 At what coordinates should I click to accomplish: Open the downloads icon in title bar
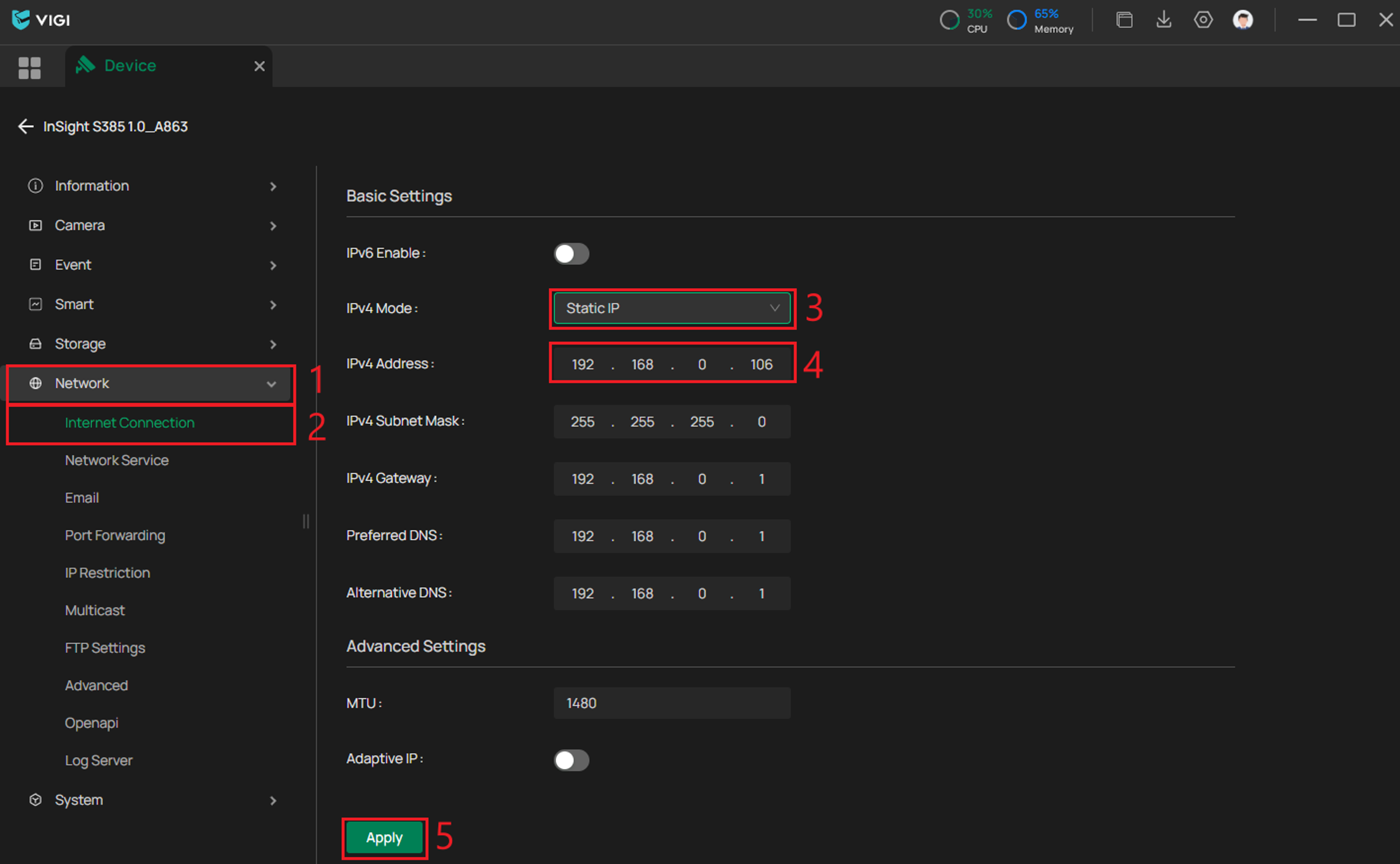pyautogui.click(x=1164, y=20)
